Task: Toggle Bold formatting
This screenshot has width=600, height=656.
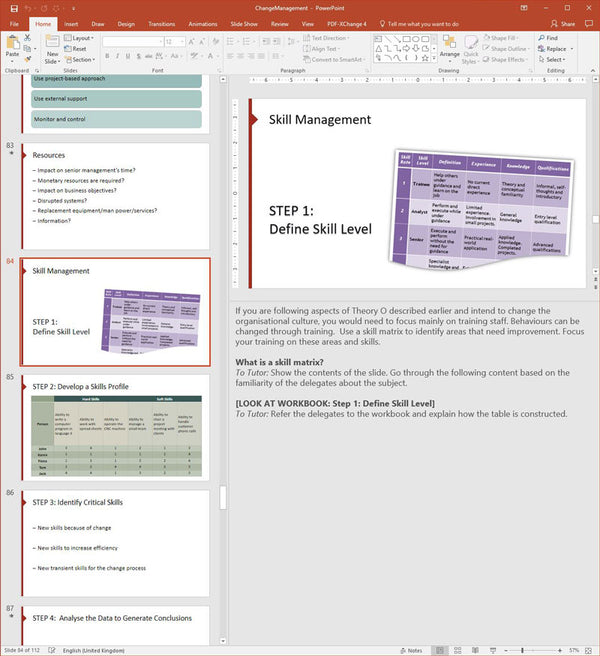Action: pyautogui.click(x=108, y=56)
